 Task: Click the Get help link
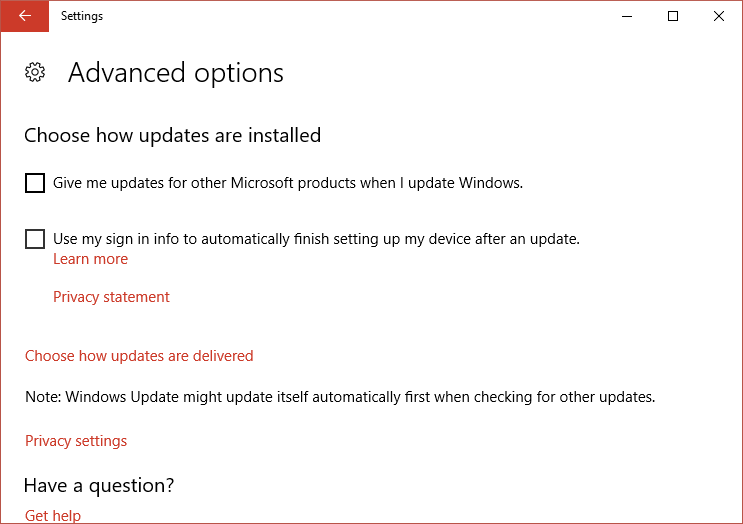53,516
